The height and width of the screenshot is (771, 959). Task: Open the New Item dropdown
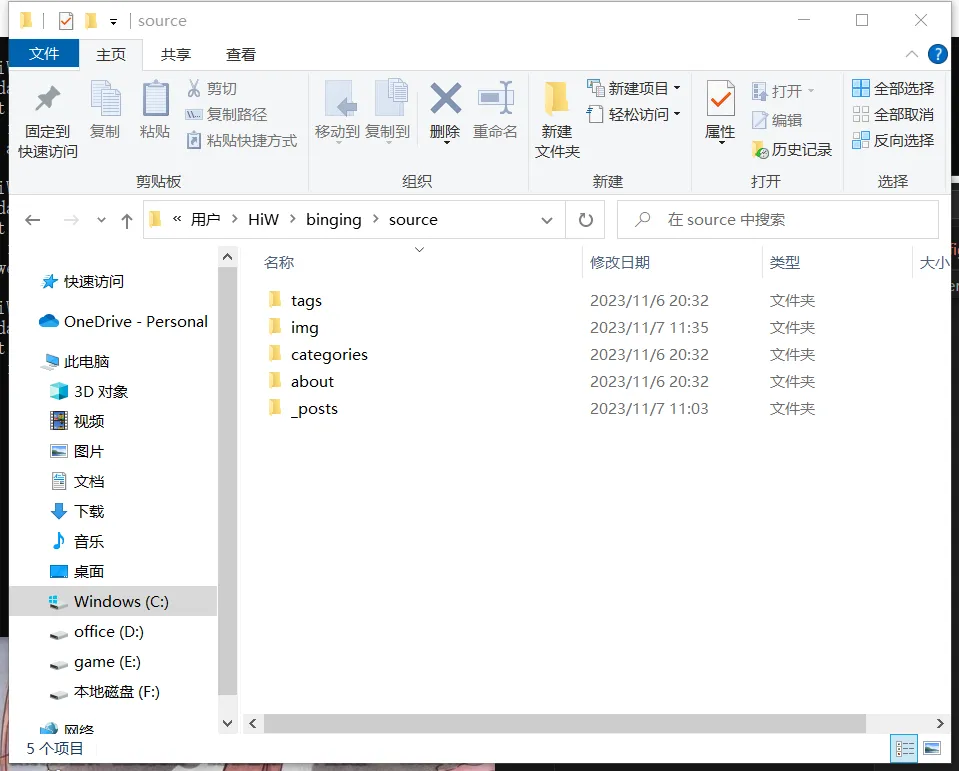pyautogui.click(x=634, y=88)
